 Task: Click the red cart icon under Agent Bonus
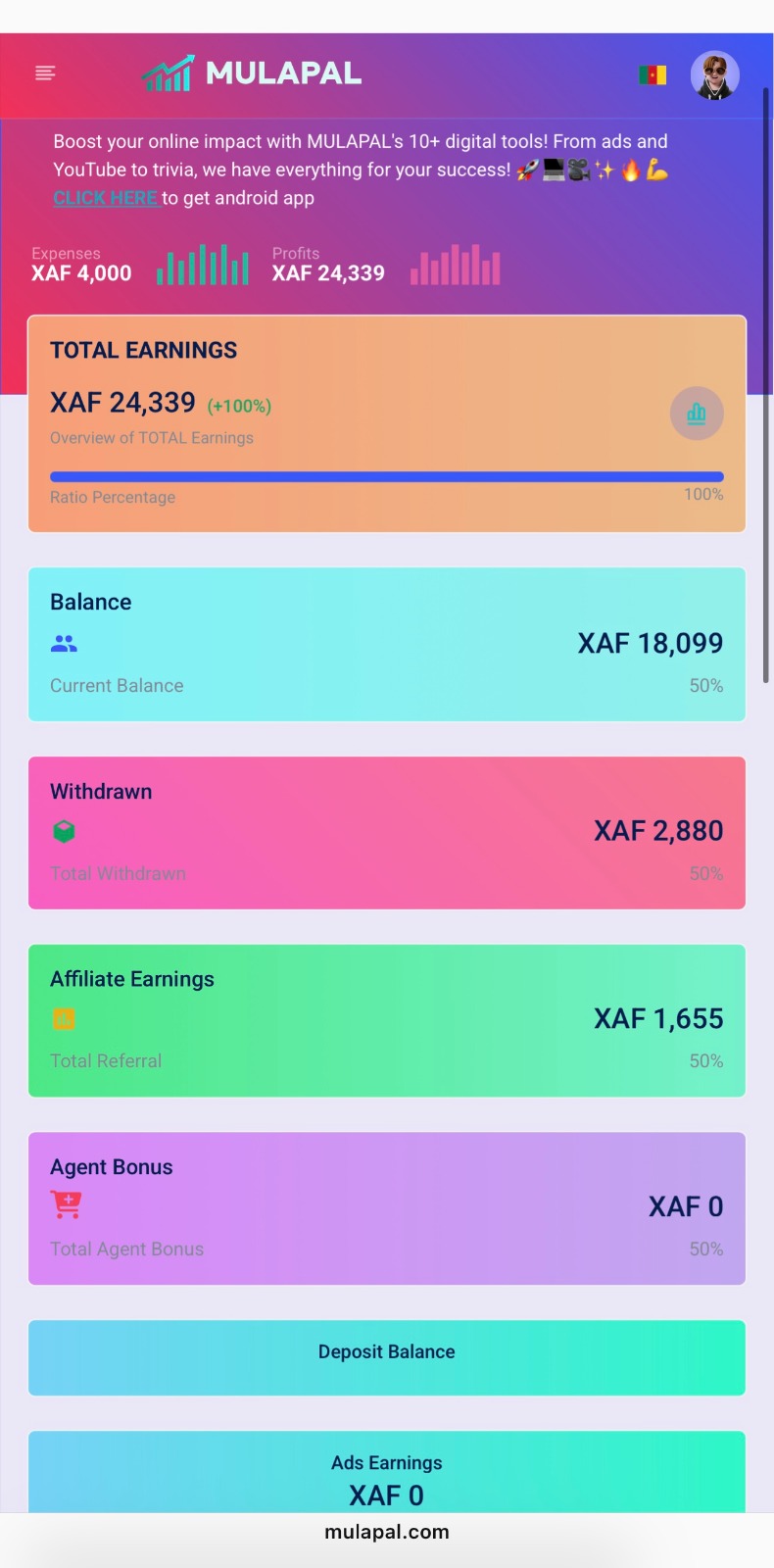pyautogui.click(x=67, y=1204)
